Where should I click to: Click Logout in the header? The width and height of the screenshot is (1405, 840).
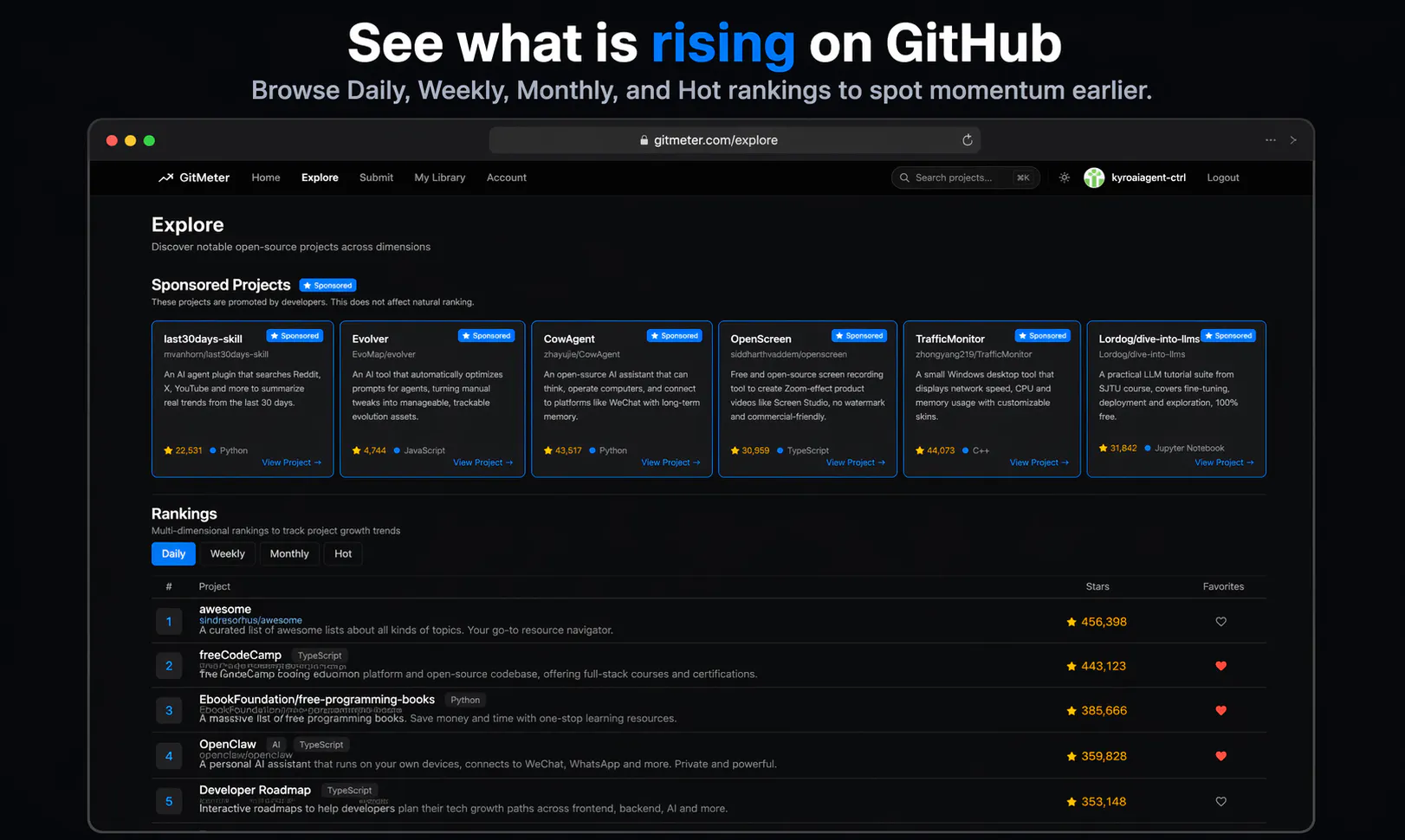(x=1223, y=178)
